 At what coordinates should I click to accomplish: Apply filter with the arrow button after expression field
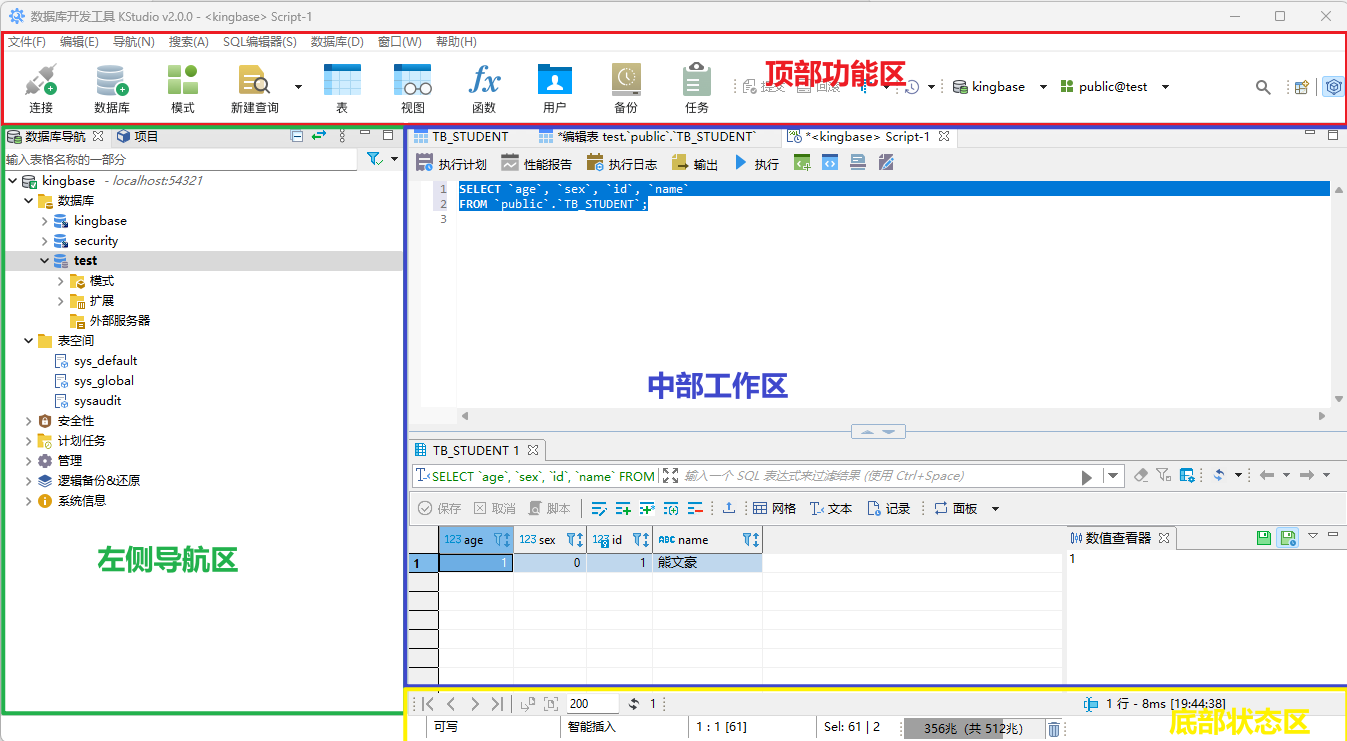1087,477
